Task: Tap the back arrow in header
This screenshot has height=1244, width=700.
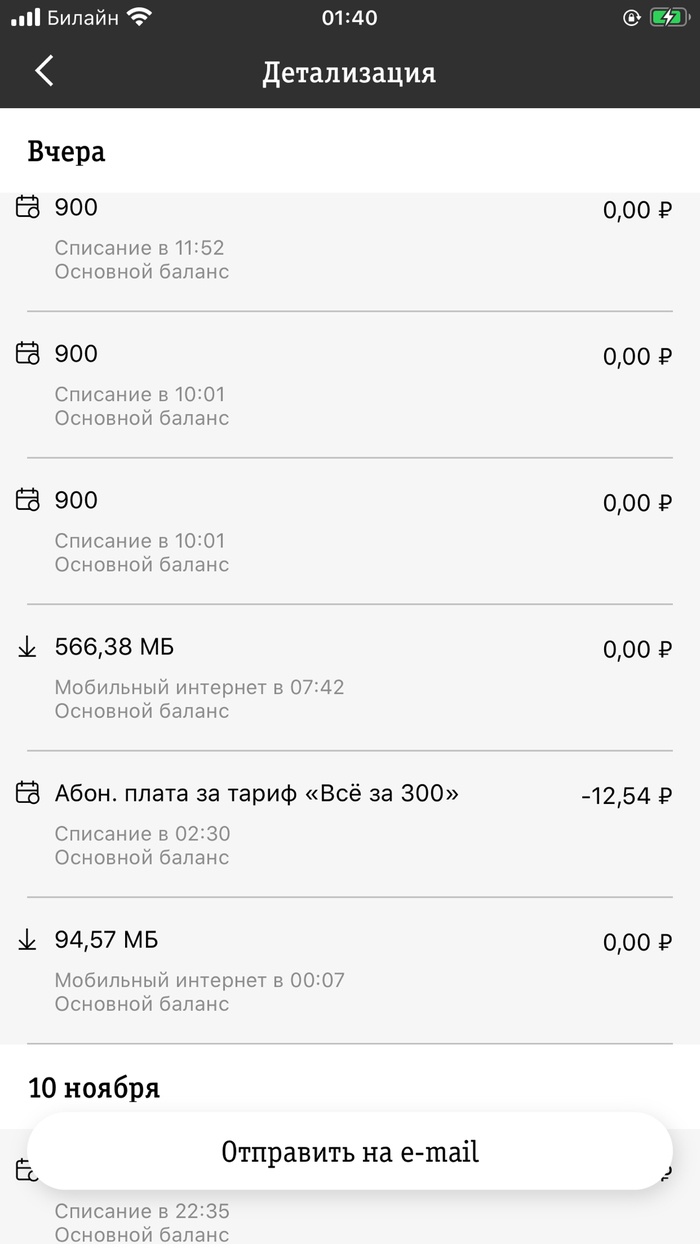Action: [x=44, y=71]
